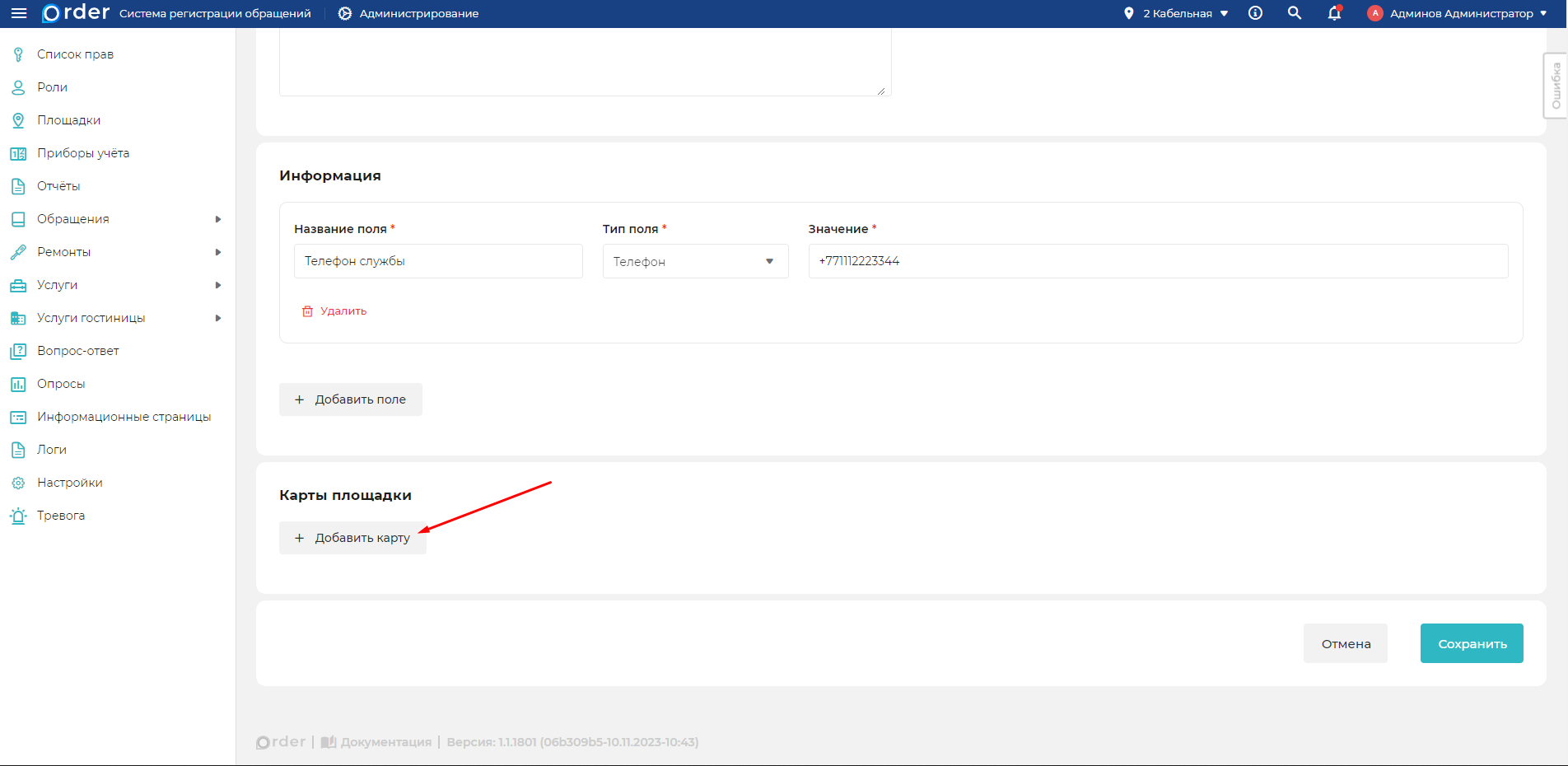Expand the Услуги гостиницы submenu
1568x766 pixels.
218,318
